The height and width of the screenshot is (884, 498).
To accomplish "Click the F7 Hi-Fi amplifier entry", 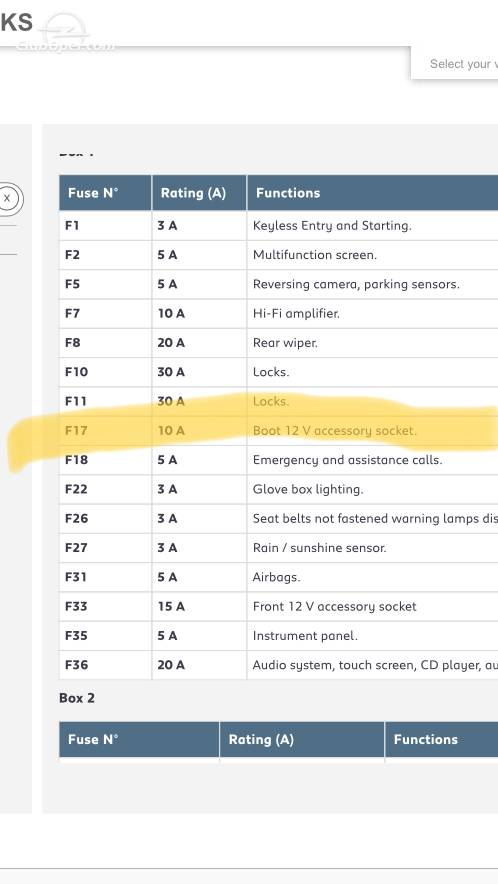I will (x=279, y=313).
